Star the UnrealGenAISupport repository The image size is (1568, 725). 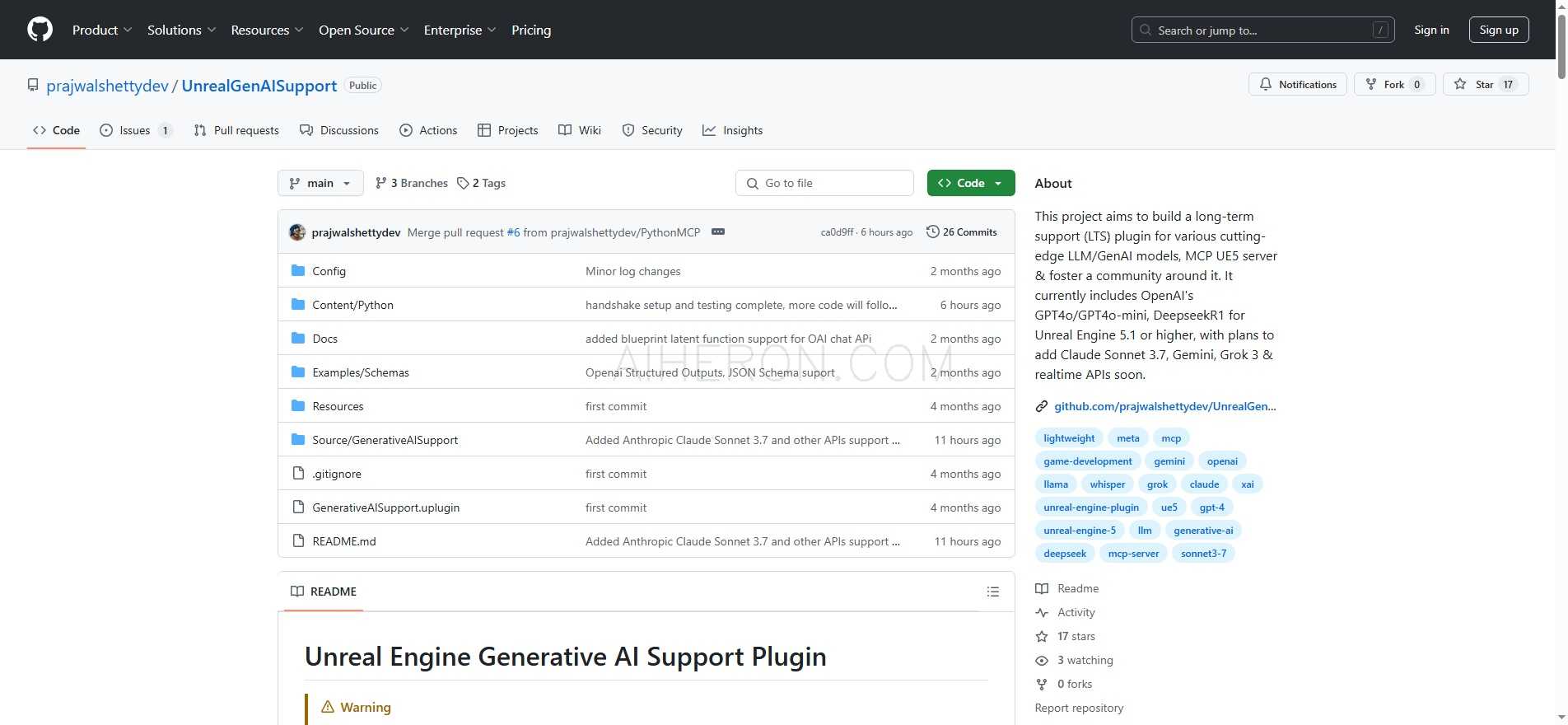(x=1486, y=84)
